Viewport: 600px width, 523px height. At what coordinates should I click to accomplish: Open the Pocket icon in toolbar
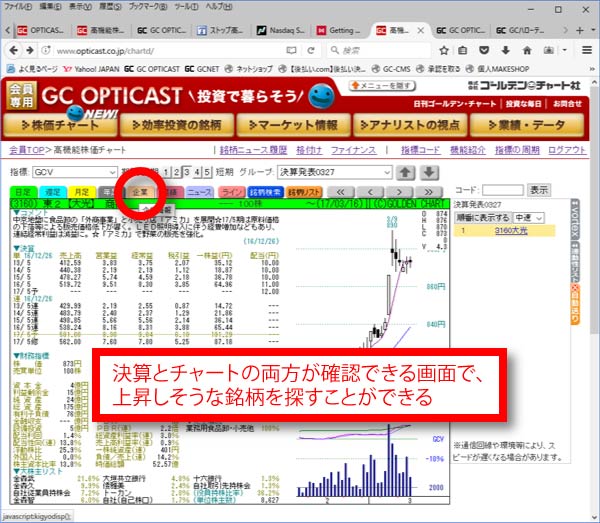click(x=484, y=50)
